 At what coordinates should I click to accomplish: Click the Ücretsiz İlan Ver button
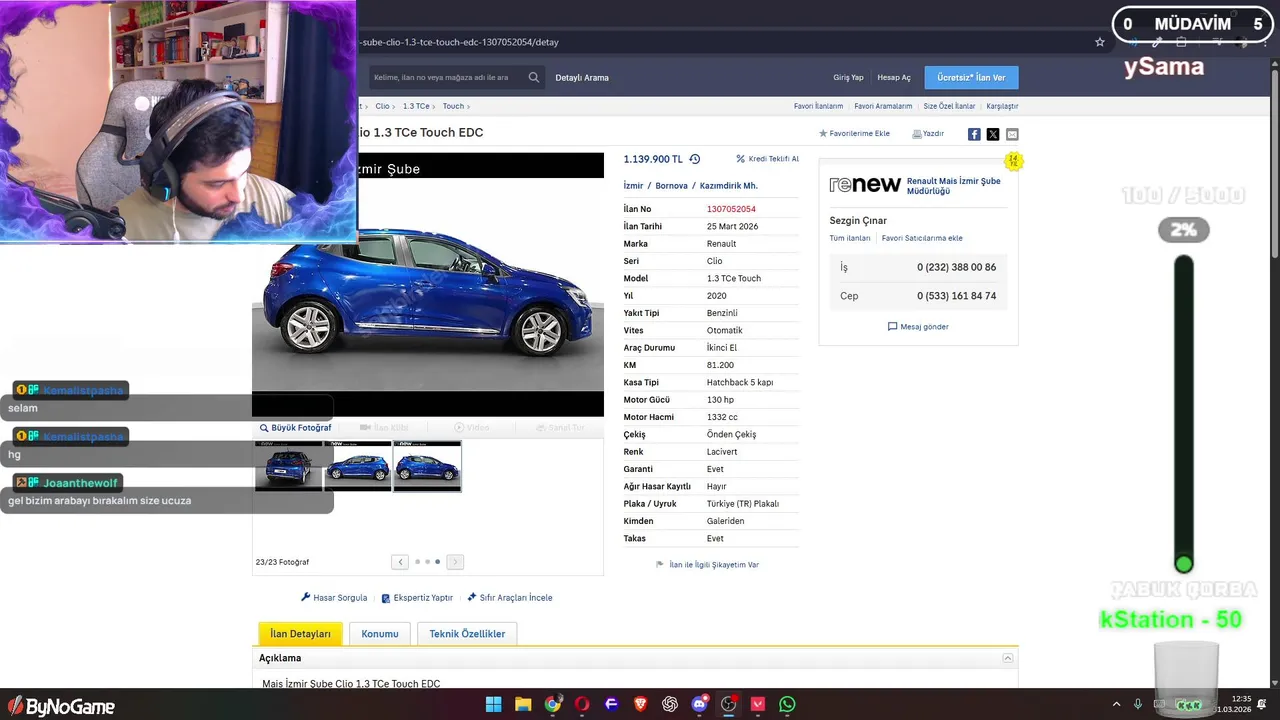point(971,77)
